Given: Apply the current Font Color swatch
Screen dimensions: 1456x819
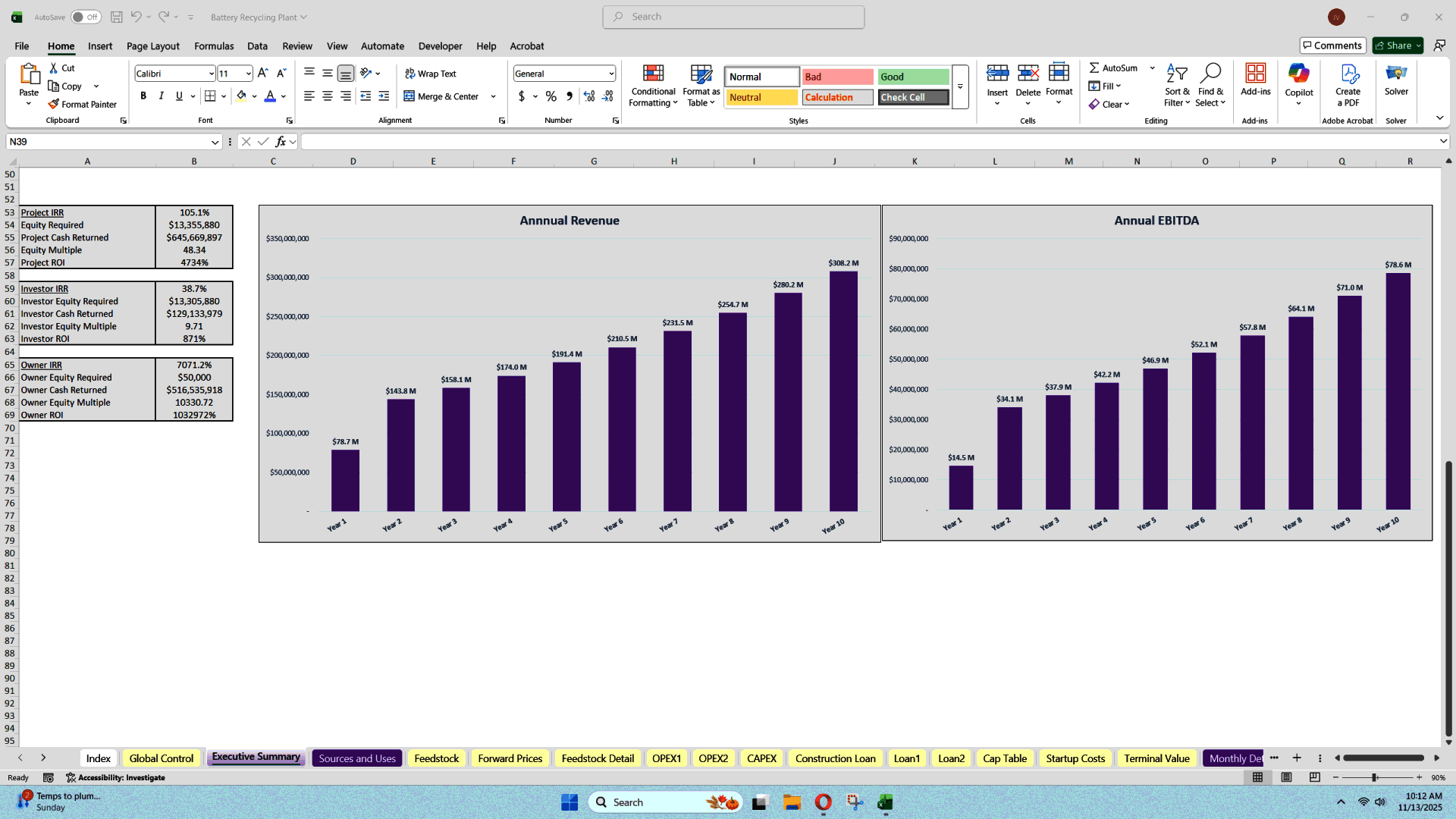Looking at the screenshot, I should (x=269, y=96).
